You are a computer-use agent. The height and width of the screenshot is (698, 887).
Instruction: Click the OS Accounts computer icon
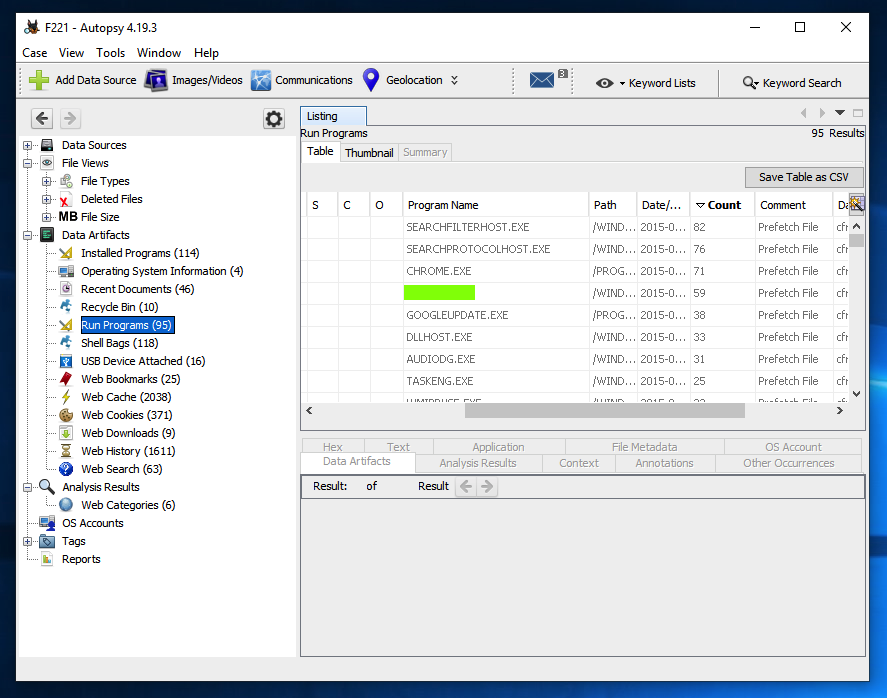pos(47,523)
